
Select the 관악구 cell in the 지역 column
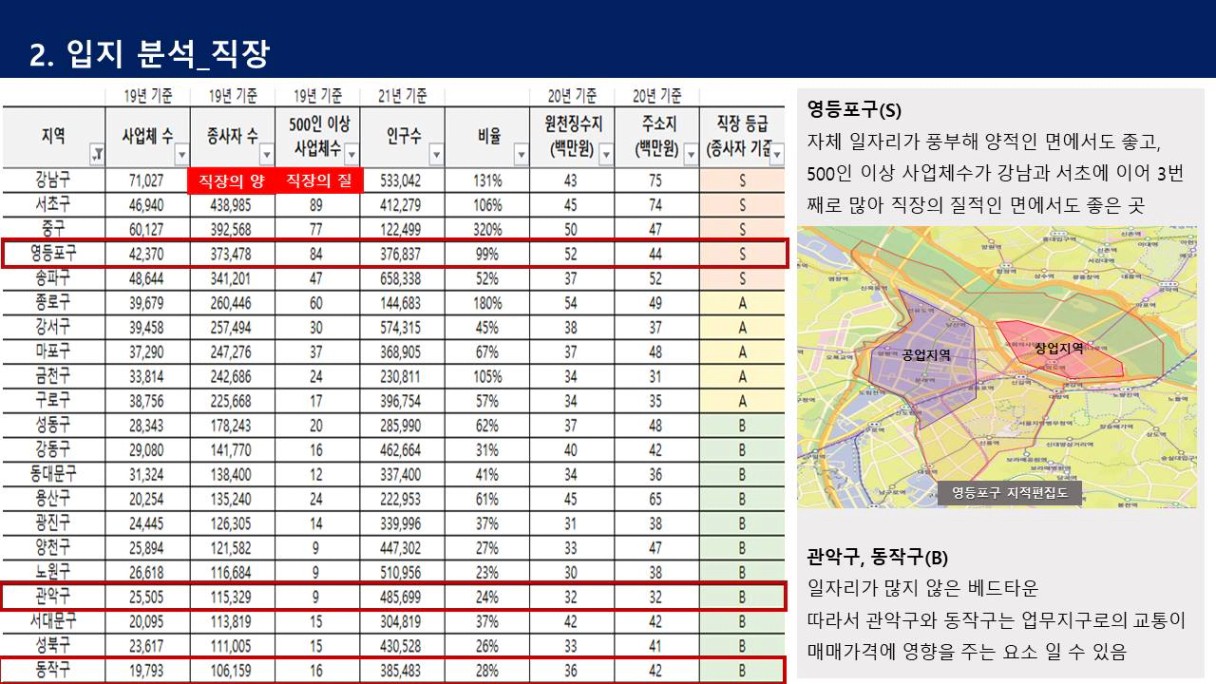(52, 596)
